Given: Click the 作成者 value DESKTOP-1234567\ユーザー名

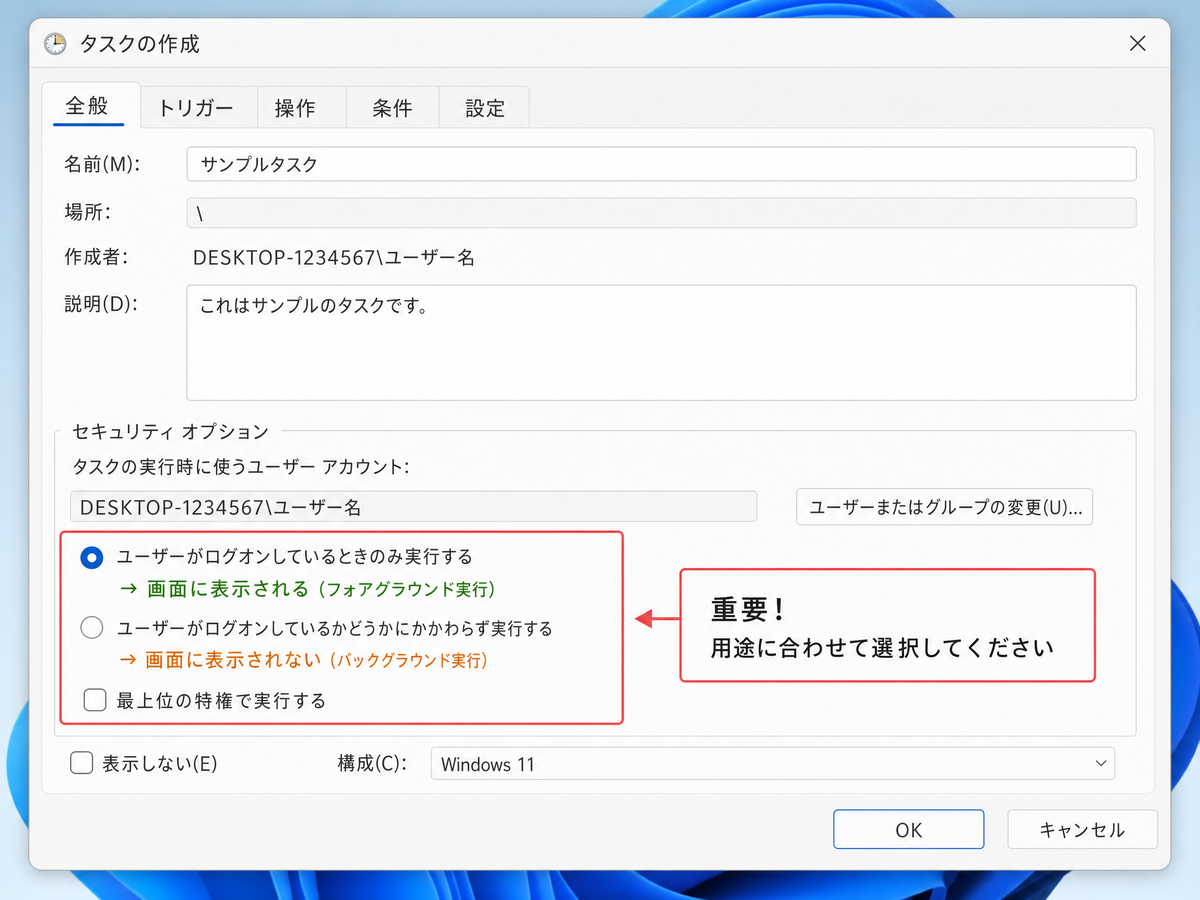Looking at the screenshot, I should click(x=333, y=258).
